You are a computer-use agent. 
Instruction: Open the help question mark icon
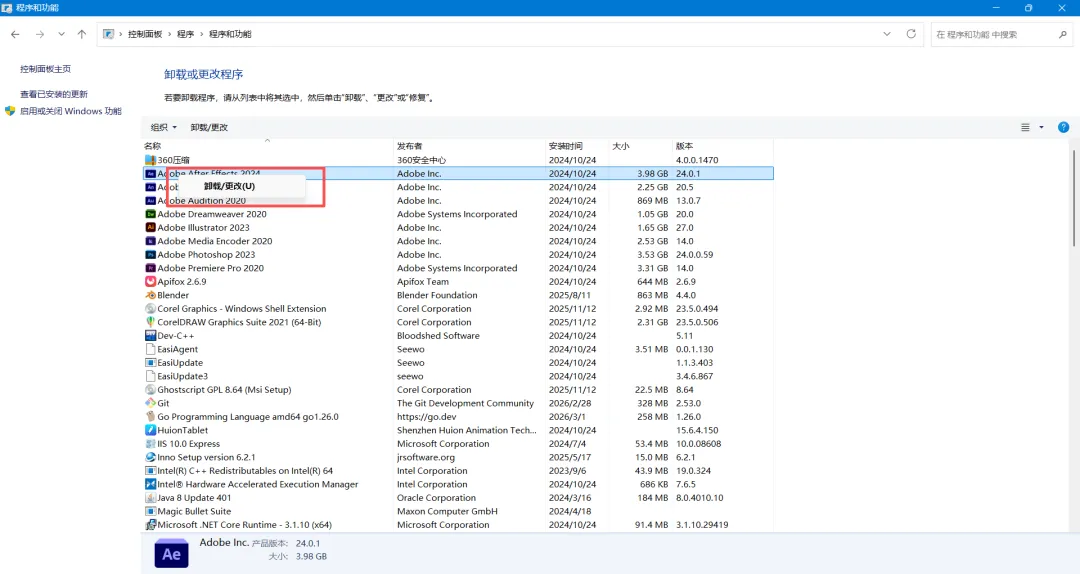tap(1063, 127)
